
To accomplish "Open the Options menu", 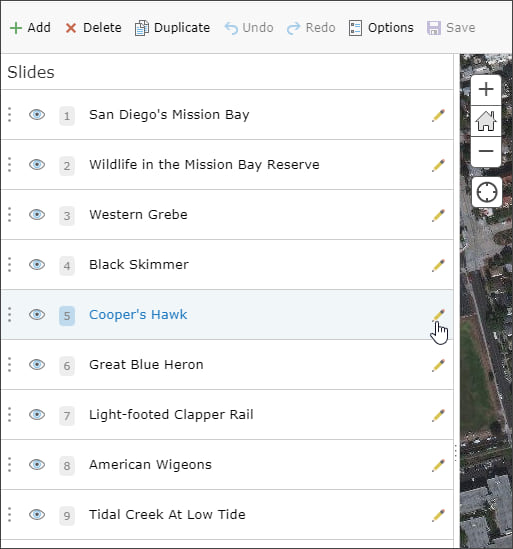I will pyautogui.click(x=381, y=28).
